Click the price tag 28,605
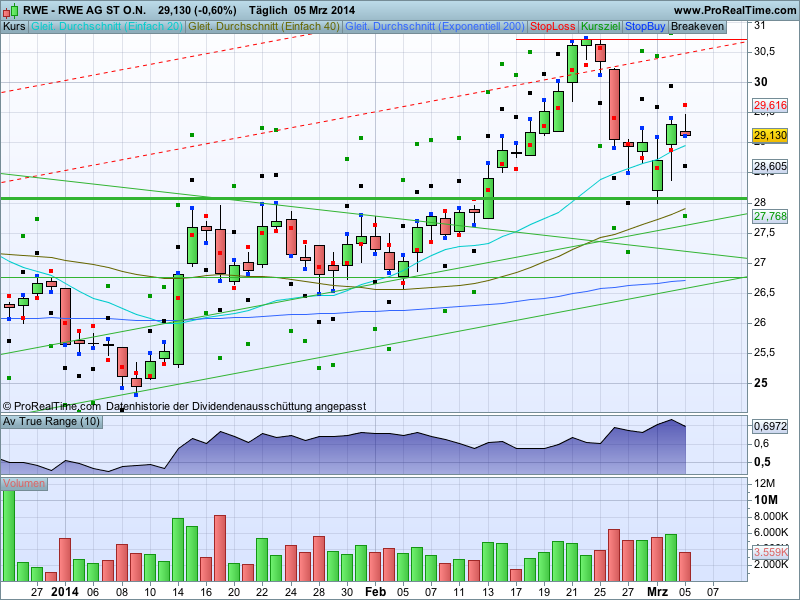 point(770,166)
